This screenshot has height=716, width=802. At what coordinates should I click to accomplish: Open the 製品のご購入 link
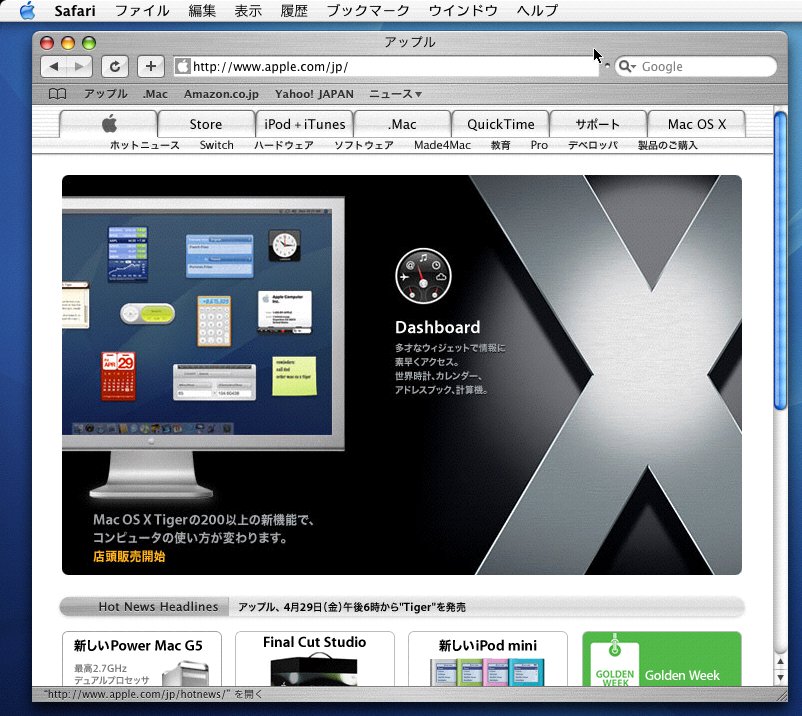tap(667, 145)
